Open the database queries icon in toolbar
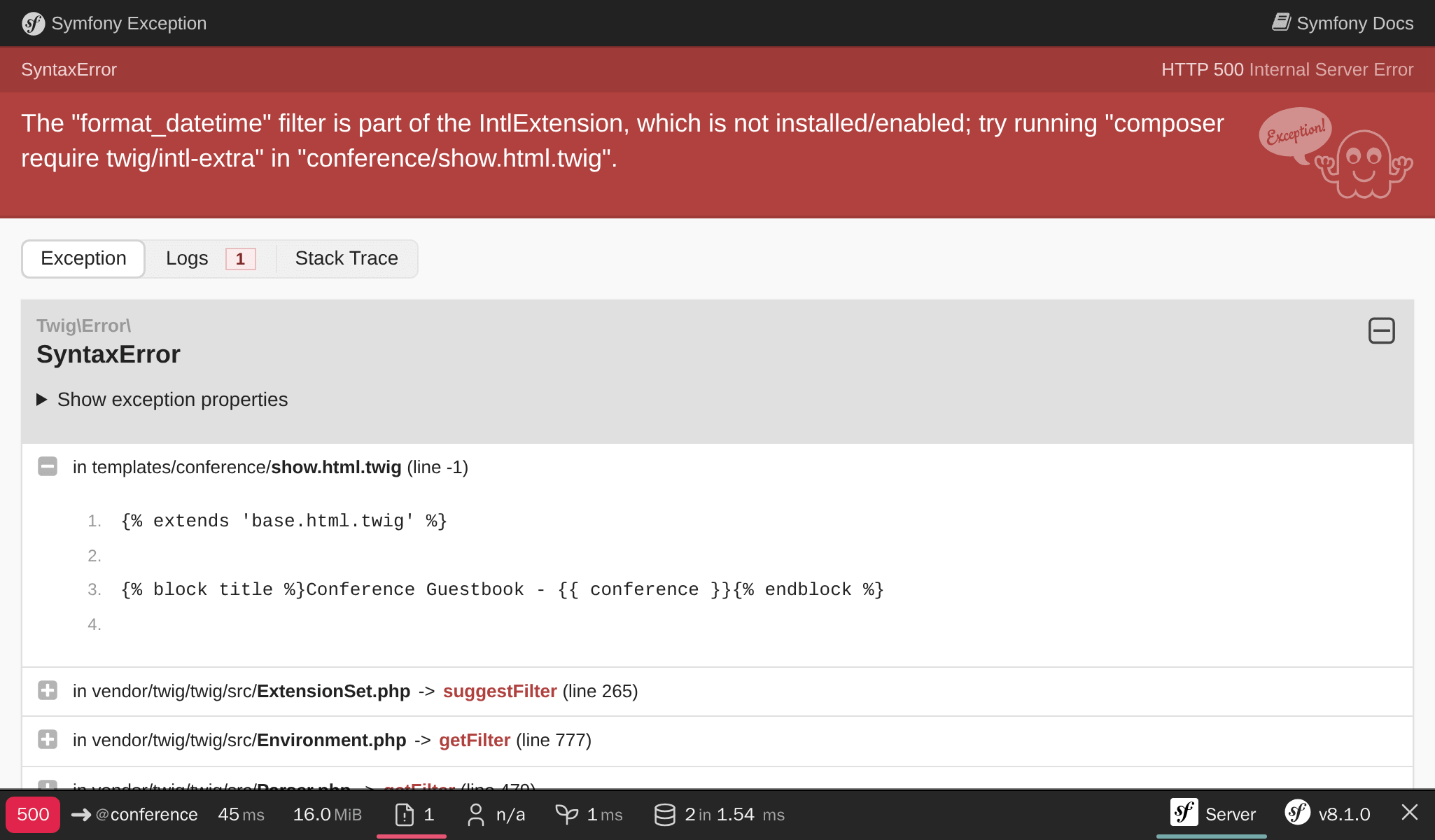Image resolution: width=1435 pixels, height=840 pixels. [664, 814]
